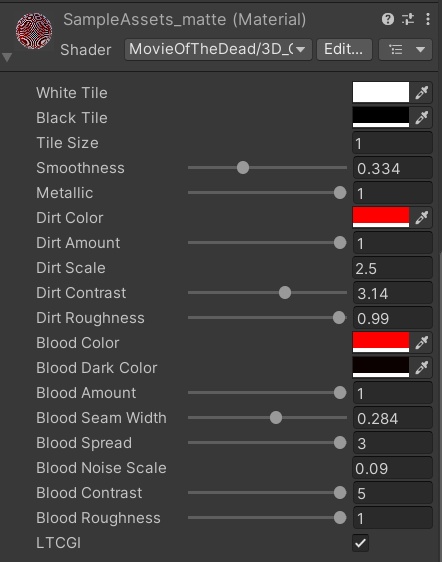Click the Dirt Contrast slider handle
Screen dimensions: 442x562
pos(285,293)
